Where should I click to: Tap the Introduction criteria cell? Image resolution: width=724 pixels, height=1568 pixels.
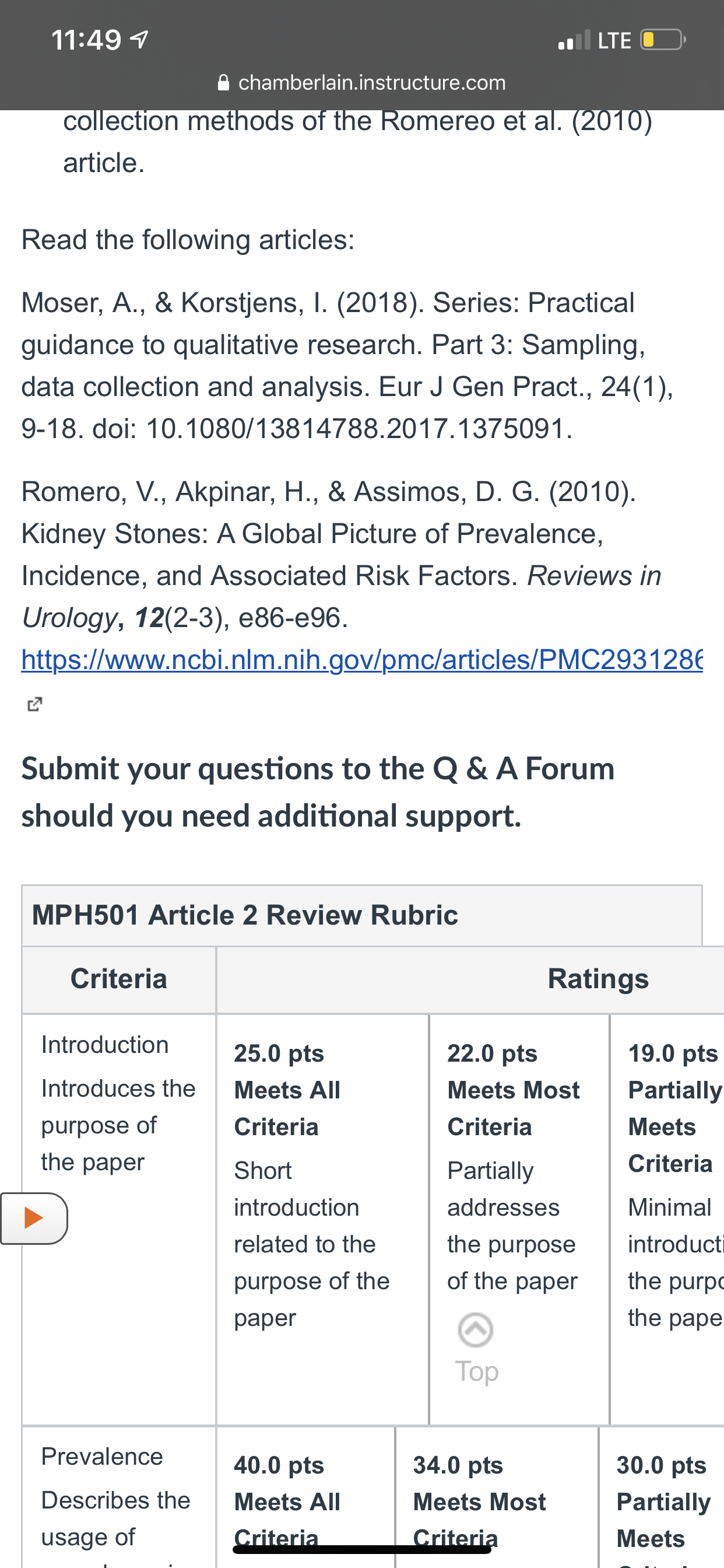119,1220
